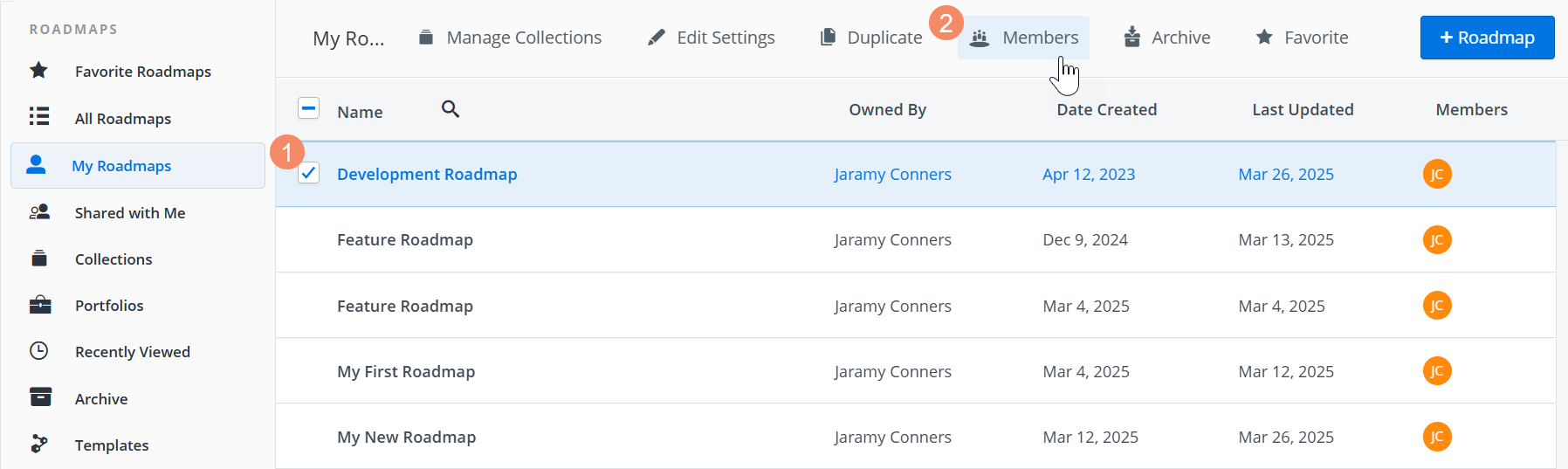Click the search magnifier icon beside Name
This screenshot has width=1568, height=469.
(x=450, y=109)
